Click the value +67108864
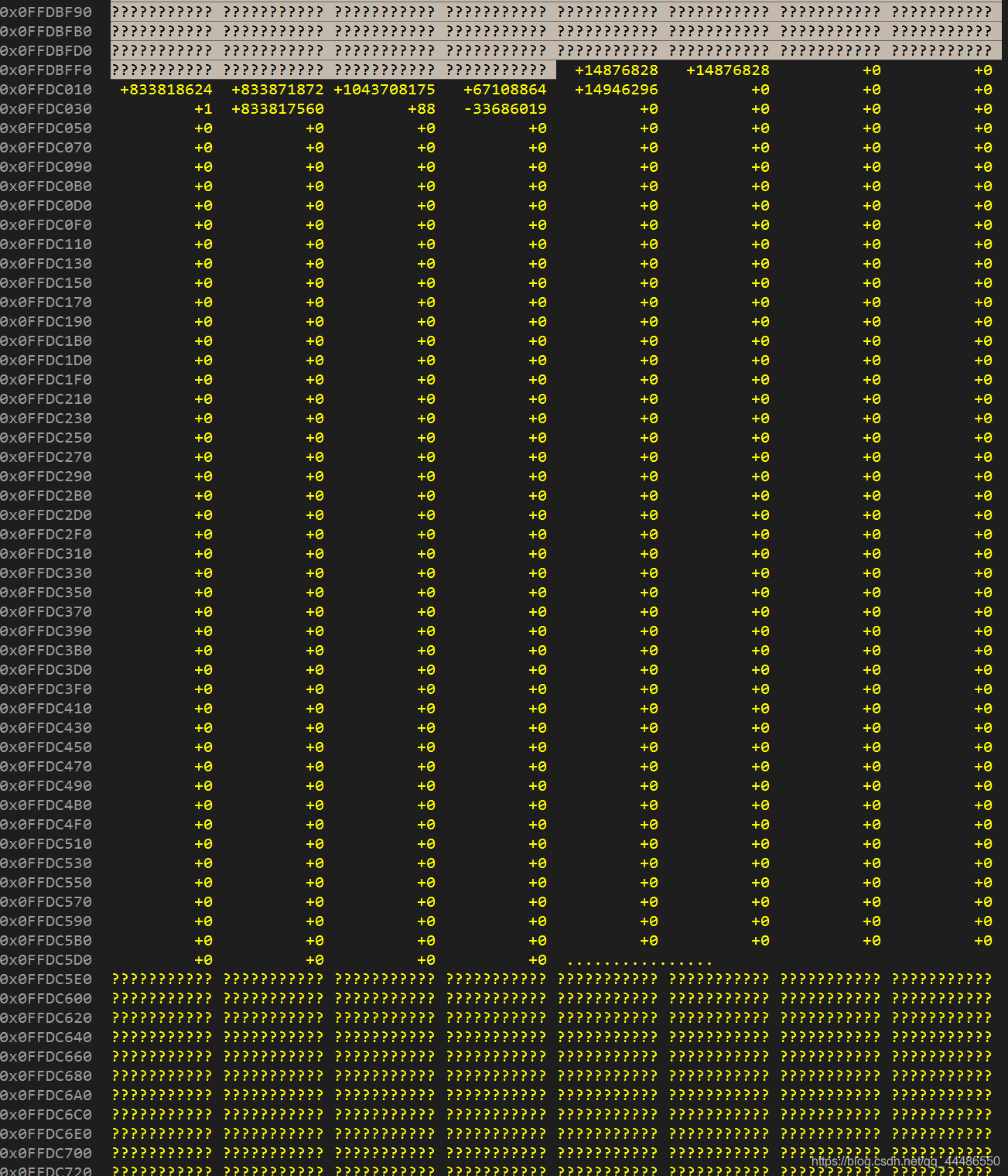 [x=504, y=90]
